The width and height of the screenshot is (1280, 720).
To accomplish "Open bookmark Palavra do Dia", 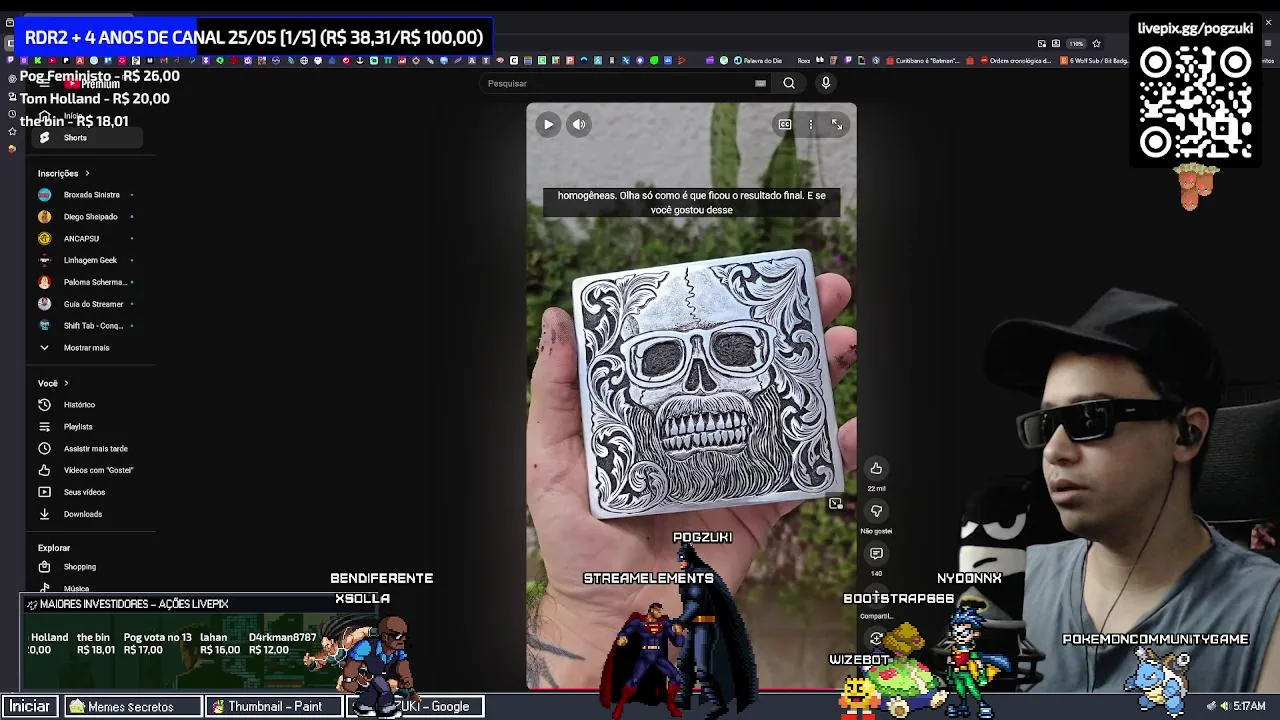I will pyautogui.click(x=758, y=61).
